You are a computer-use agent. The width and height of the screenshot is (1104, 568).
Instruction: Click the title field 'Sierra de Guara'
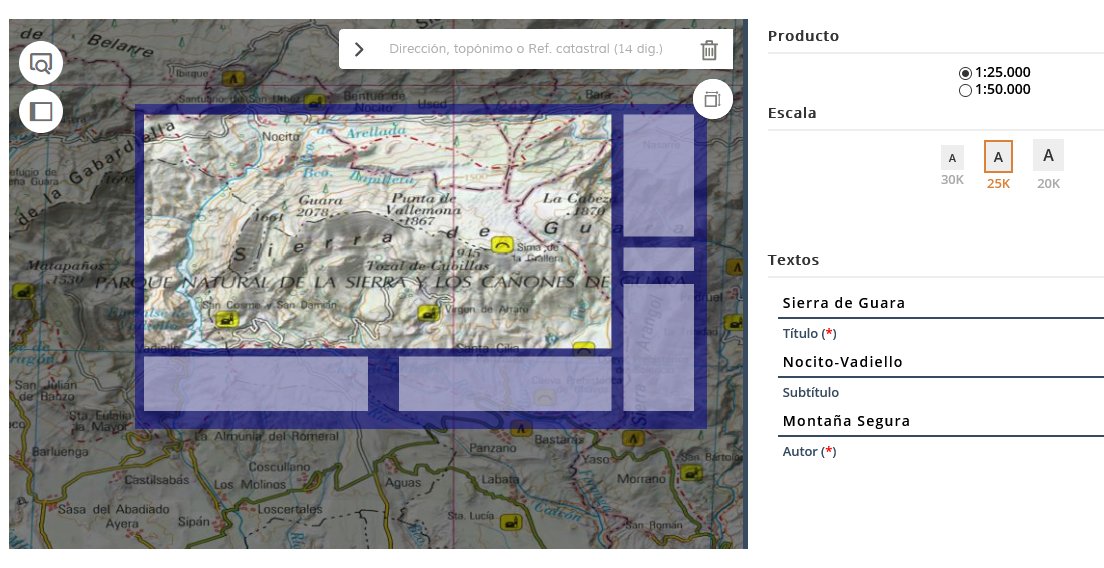pos(943,303)
